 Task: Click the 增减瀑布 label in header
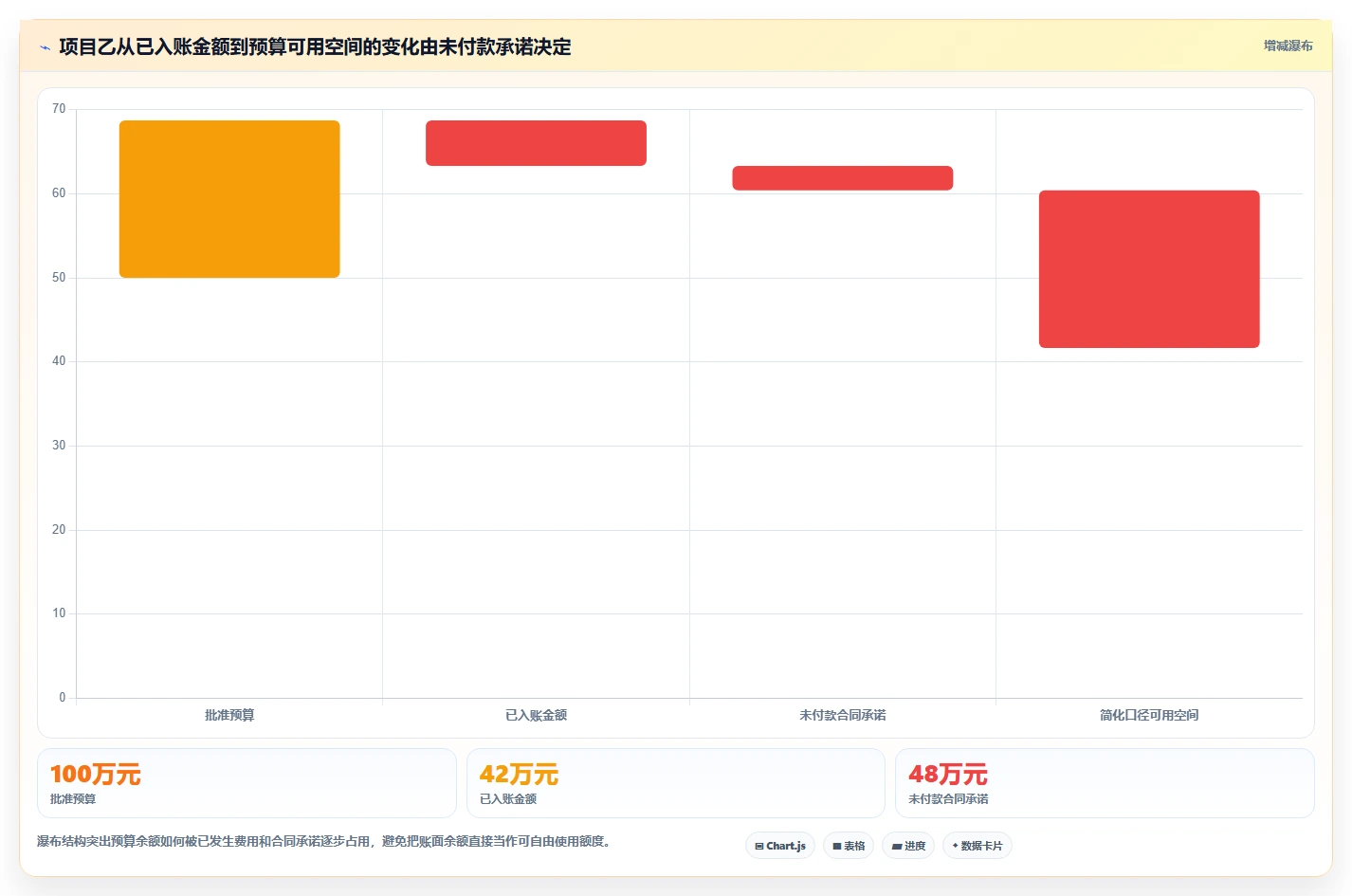(1288, 46)
